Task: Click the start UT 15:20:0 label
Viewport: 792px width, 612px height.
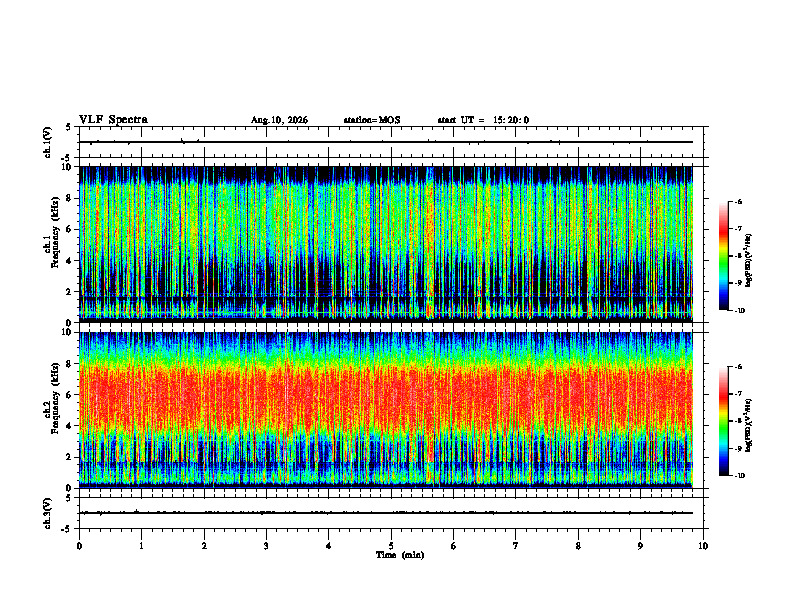Action: point(483,120)
